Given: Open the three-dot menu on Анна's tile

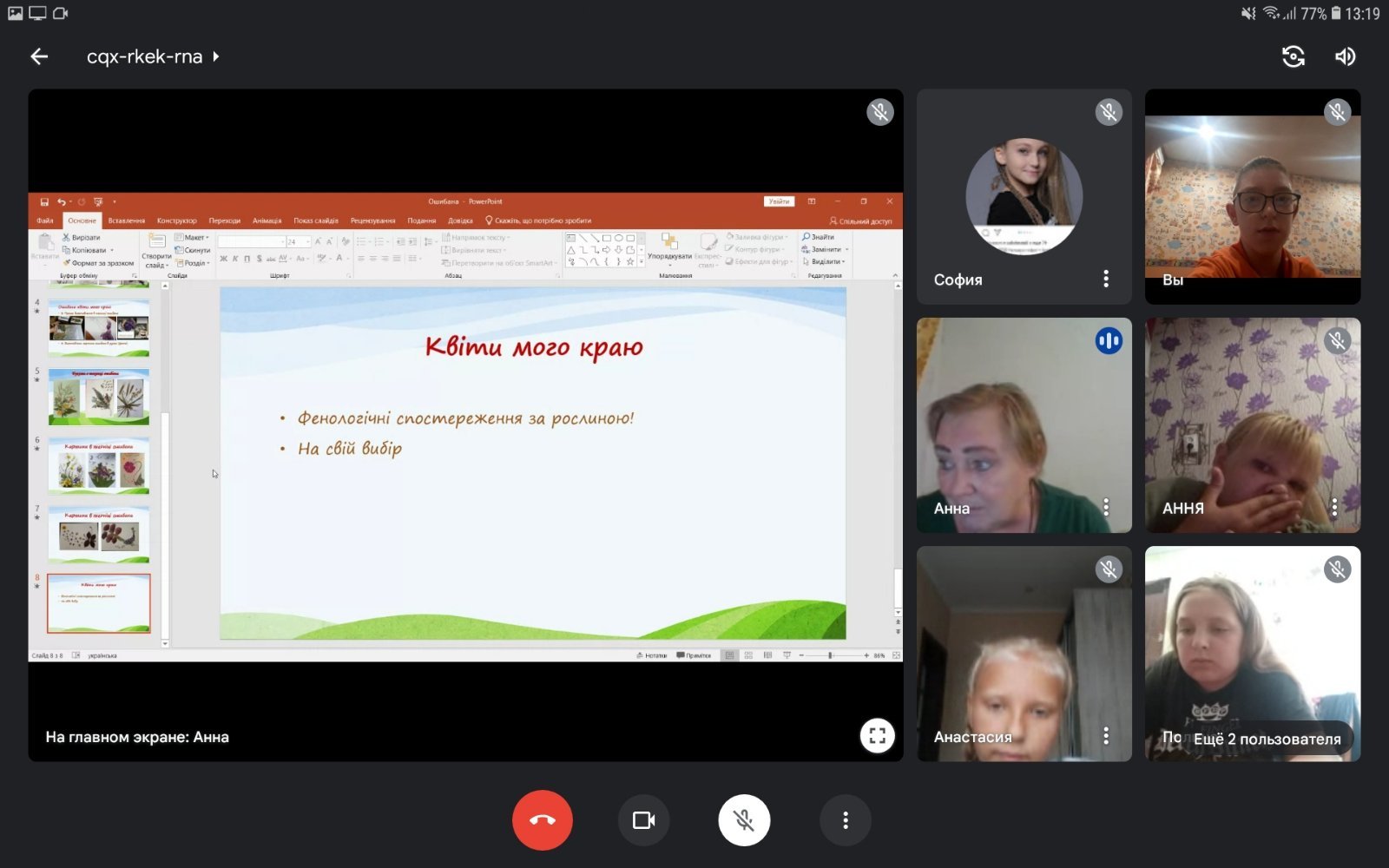Looking at the screenshot, I should [x=1105, y=507].
